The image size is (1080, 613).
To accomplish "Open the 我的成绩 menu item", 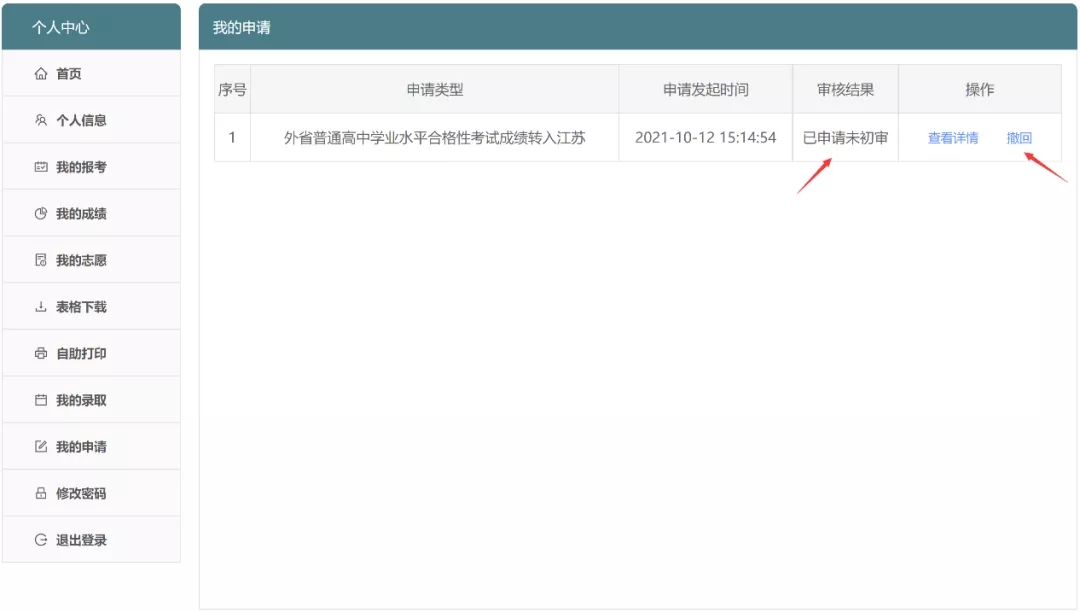I will [81, 214].
